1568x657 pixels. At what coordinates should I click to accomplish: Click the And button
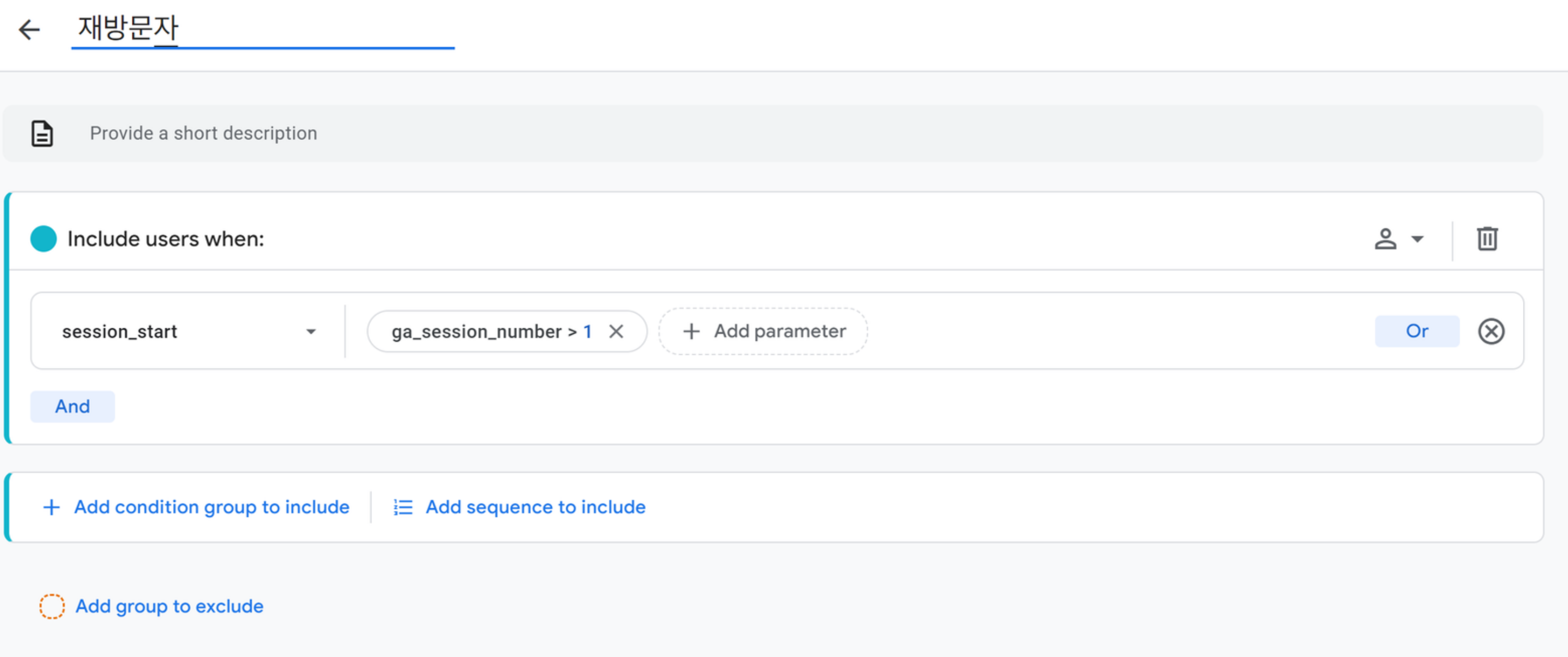73,406
